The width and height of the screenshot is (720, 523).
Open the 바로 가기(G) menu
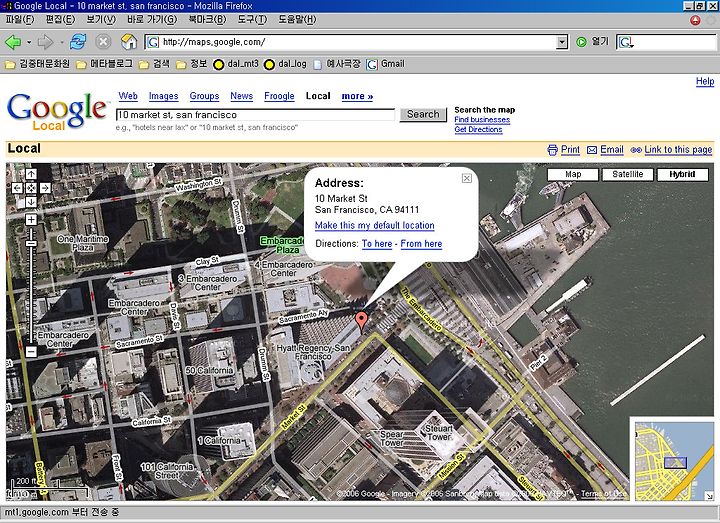(152, 19)
